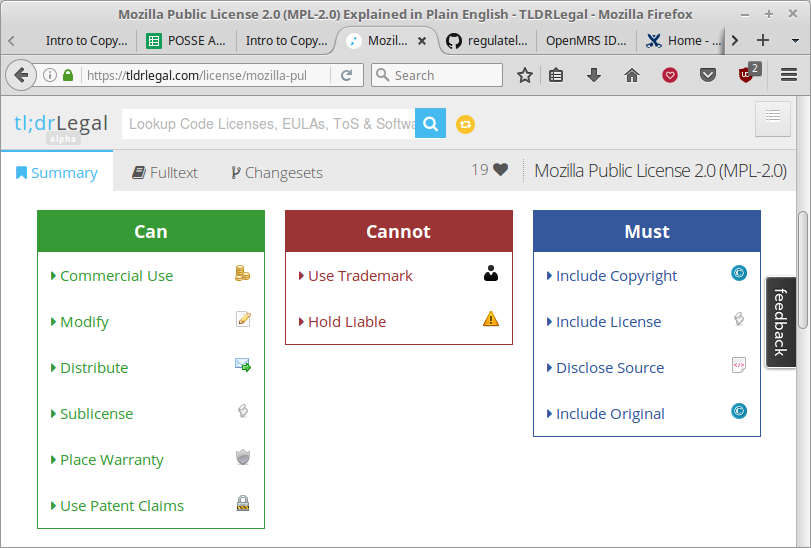
Task: Open the Firefox downloads arrow
Action: coord(594,75)
